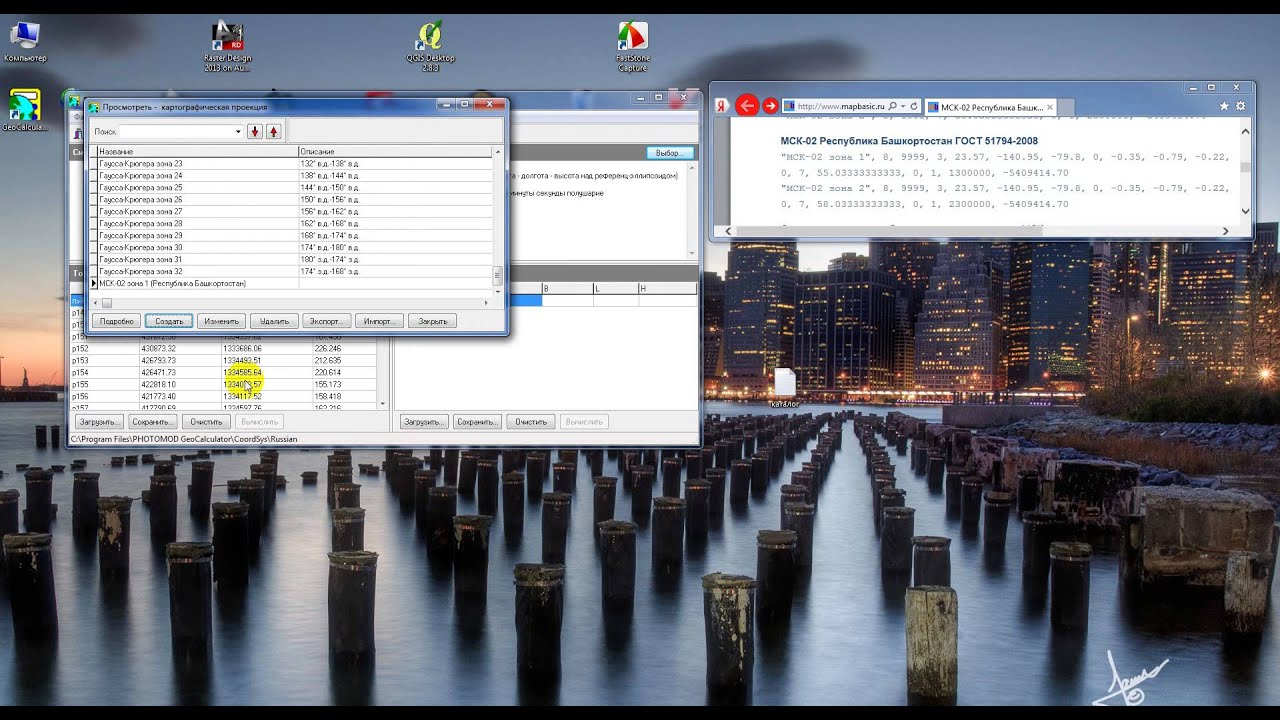Click into the Поиск search input field
Image resolution: width=1280 pixels, height=720 pixels.
pos(176,131)
